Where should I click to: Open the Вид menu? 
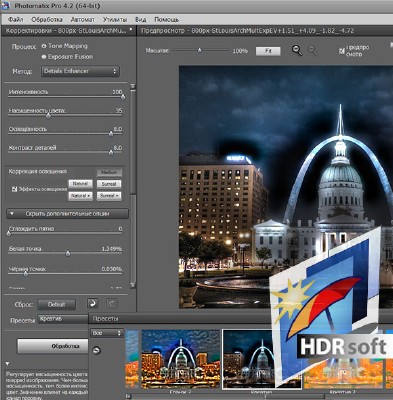[141, 20]
